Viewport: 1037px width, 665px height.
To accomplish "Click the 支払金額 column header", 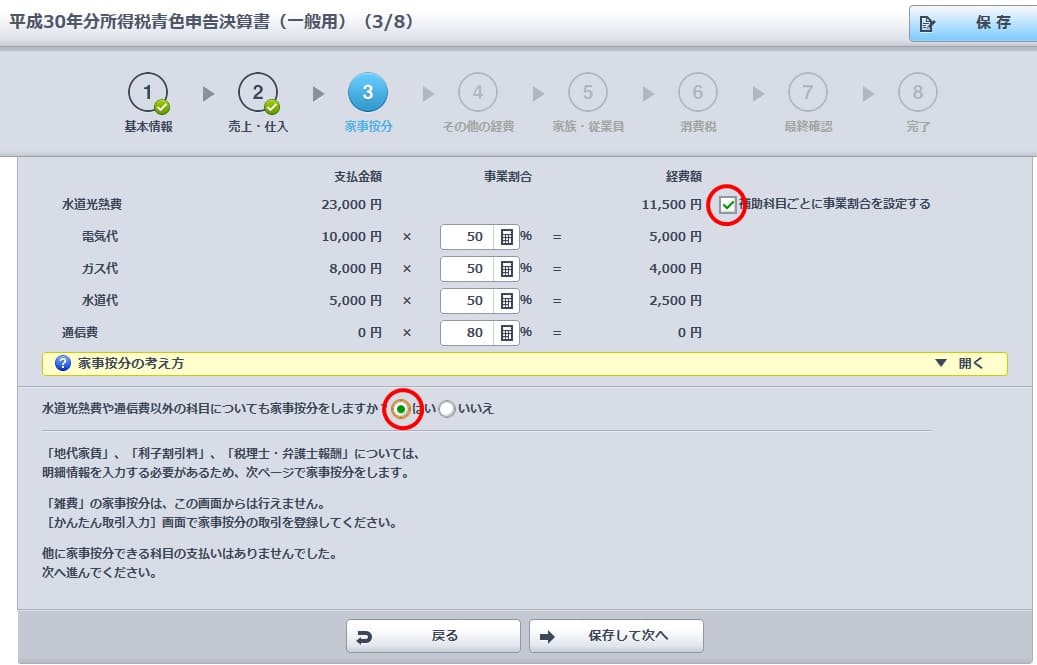I will 358,176.
